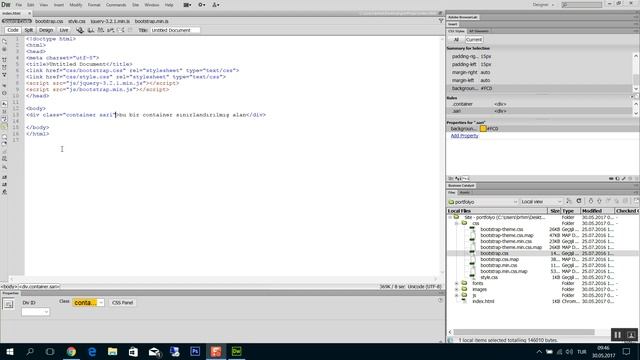The width and height of the screenshot is (640, 360).
Task: Click the Get files download icon
Action: pos(591,201)
